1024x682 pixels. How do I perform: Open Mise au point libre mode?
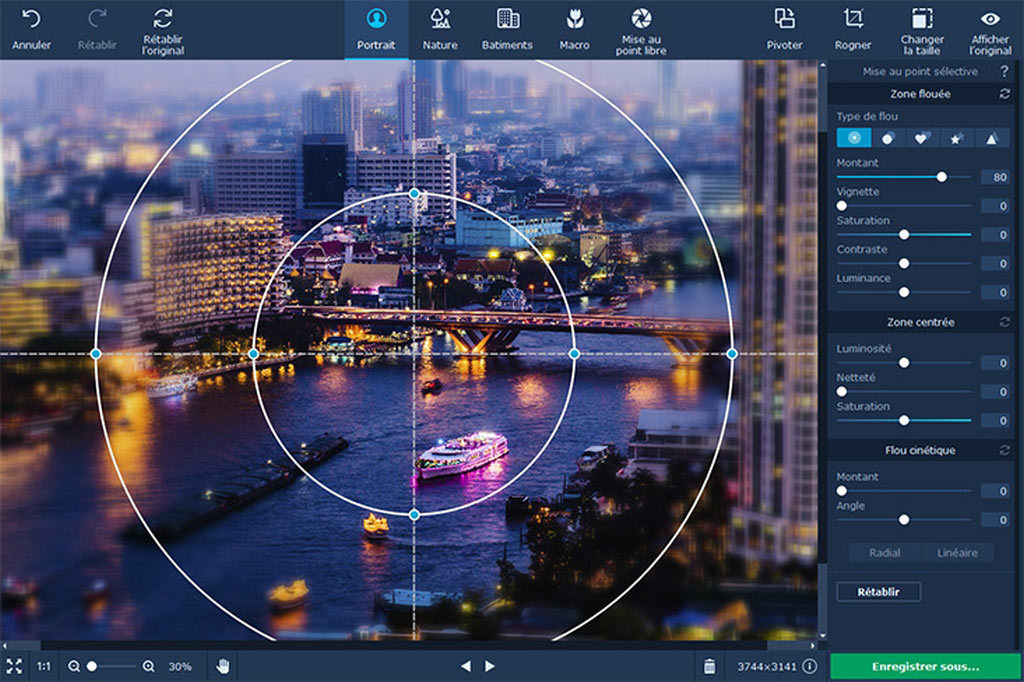tap(641, 31)
